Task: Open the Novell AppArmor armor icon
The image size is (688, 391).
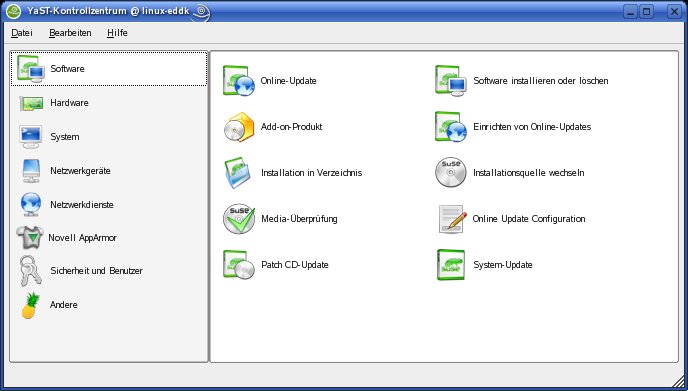Action: pos(30,238)
